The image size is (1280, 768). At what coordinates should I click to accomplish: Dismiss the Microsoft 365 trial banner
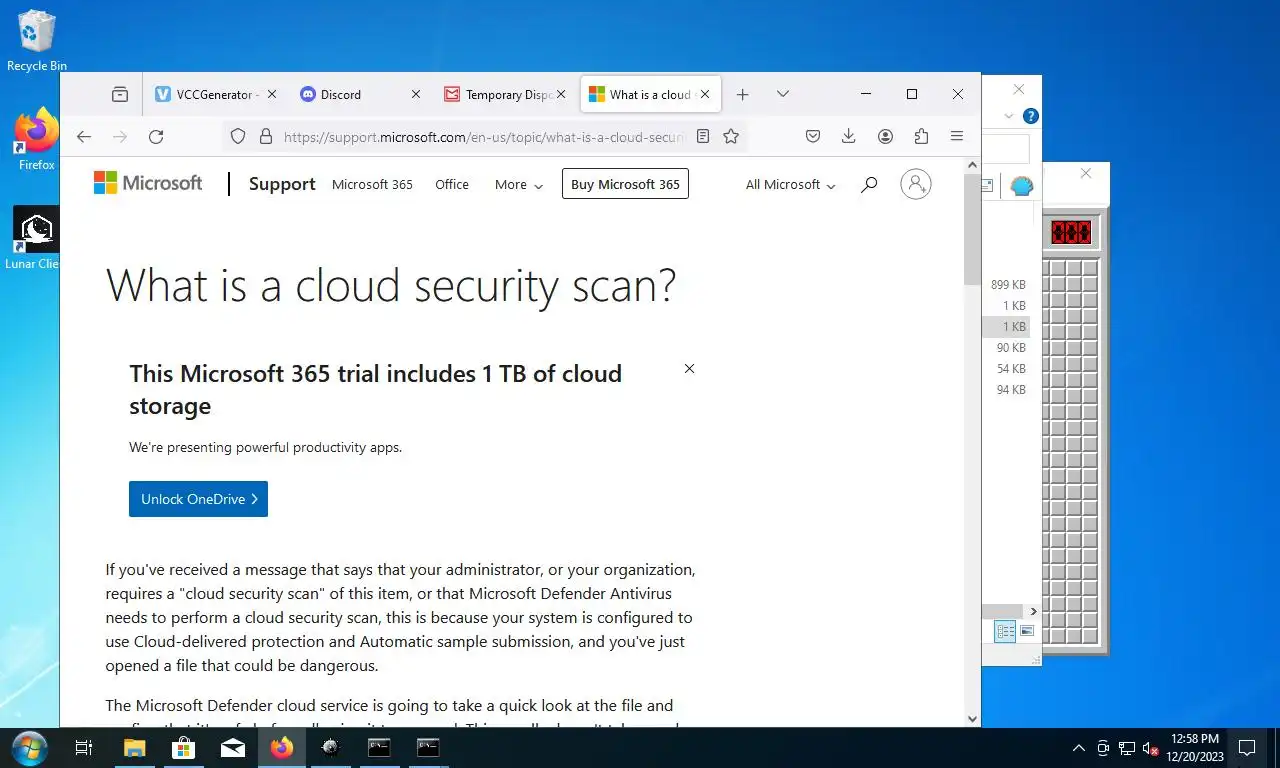pyautogui.click(x=689, y=369)
